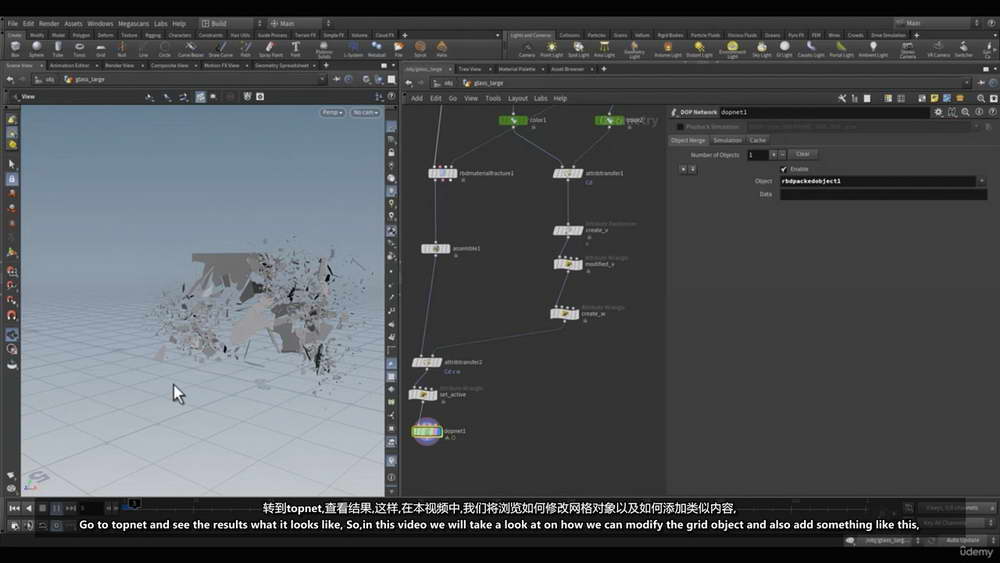Click the viewport help question icon

coord(391,96)
